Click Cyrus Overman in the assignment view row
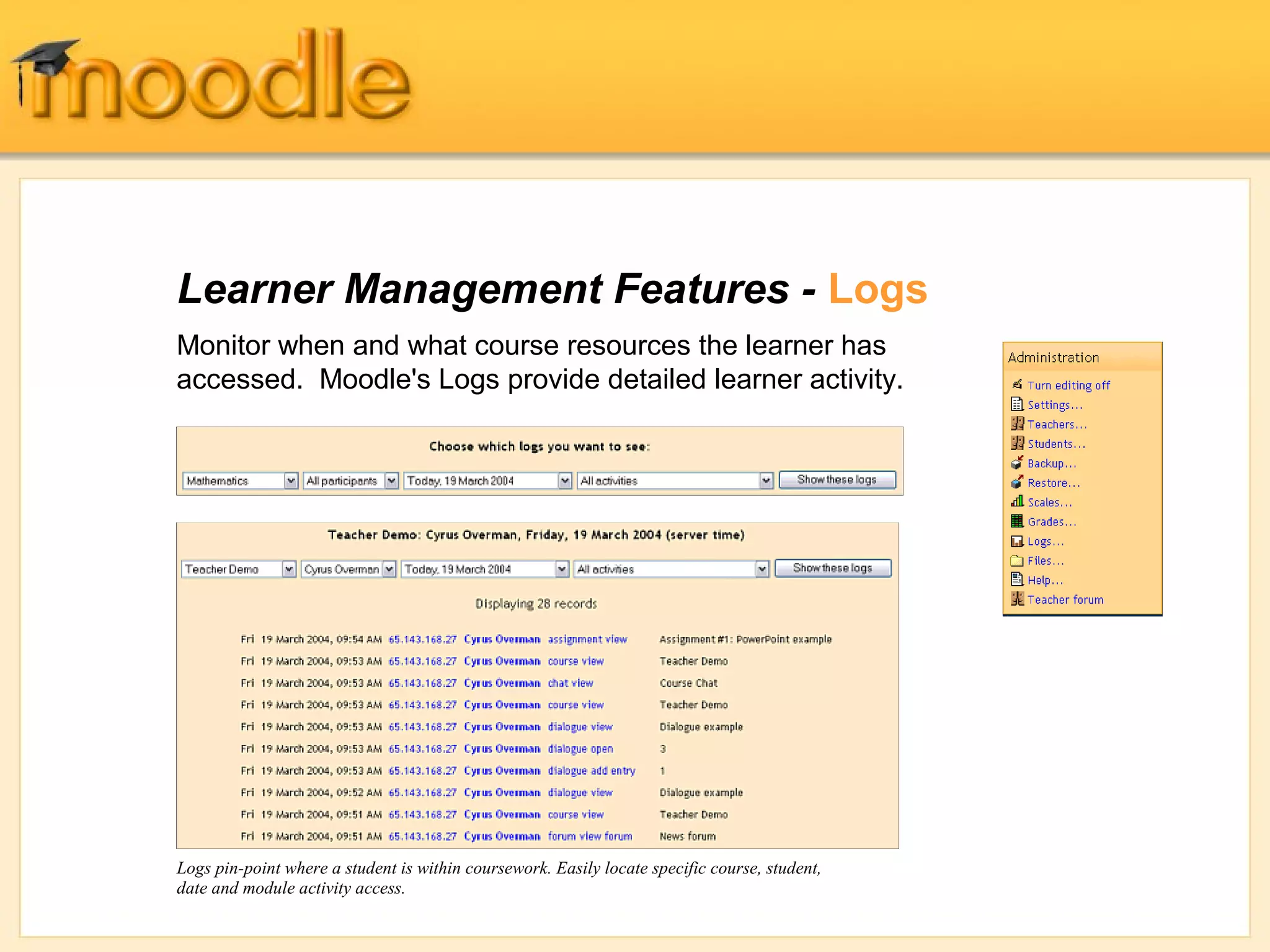 point(502,639)
